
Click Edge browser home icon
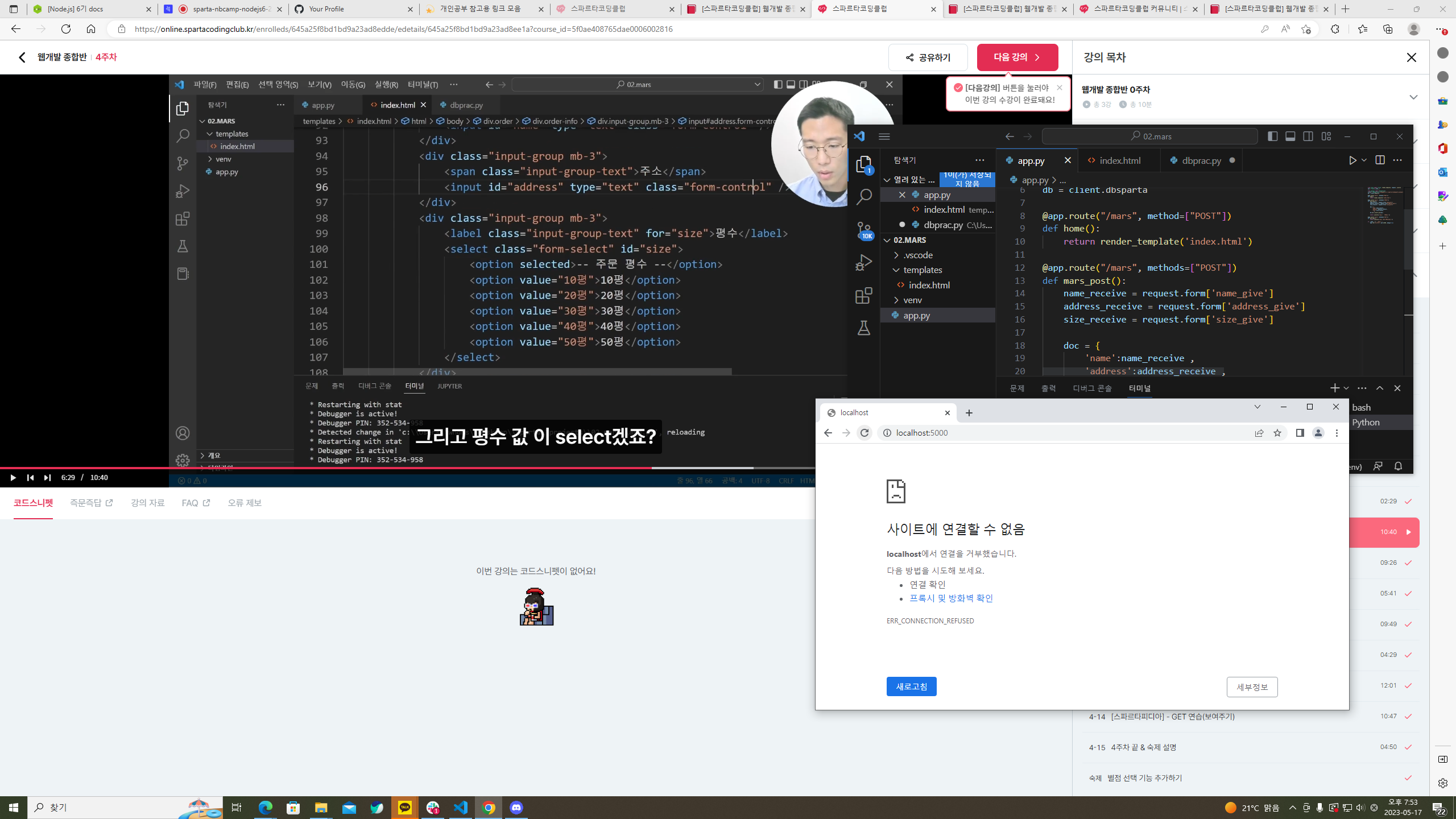coord(91,29)
